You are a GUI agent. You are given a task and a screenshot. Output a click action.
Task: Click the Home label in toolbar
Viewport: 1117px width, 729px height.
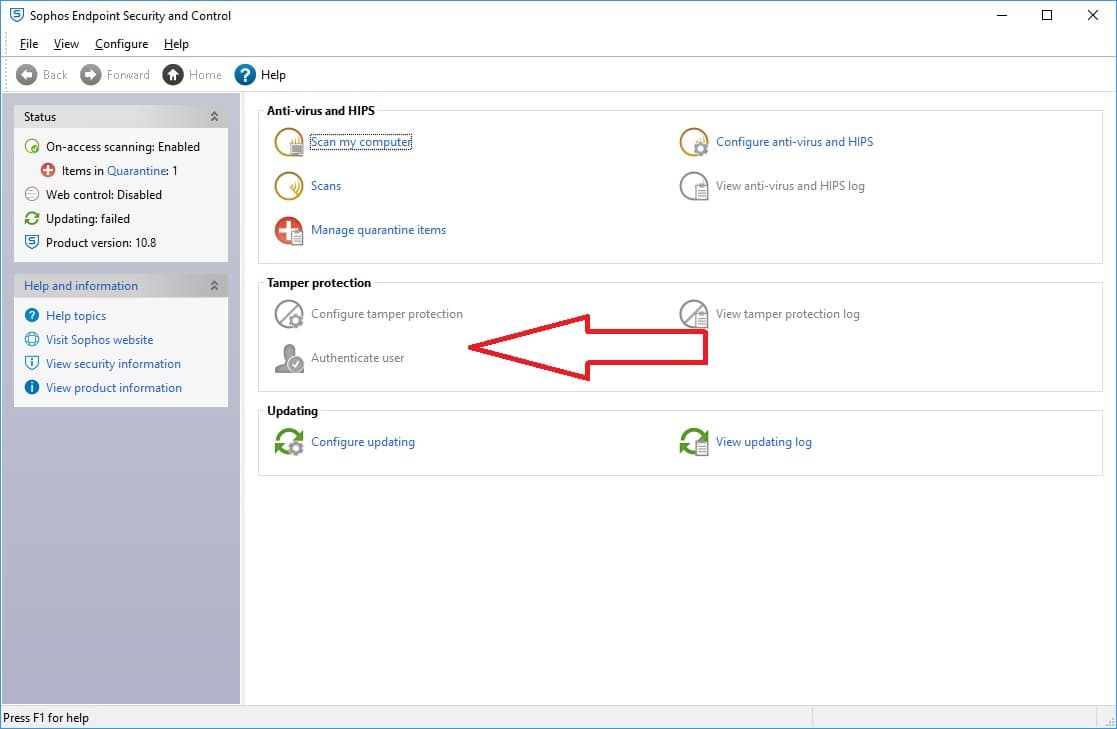[205, 75]
